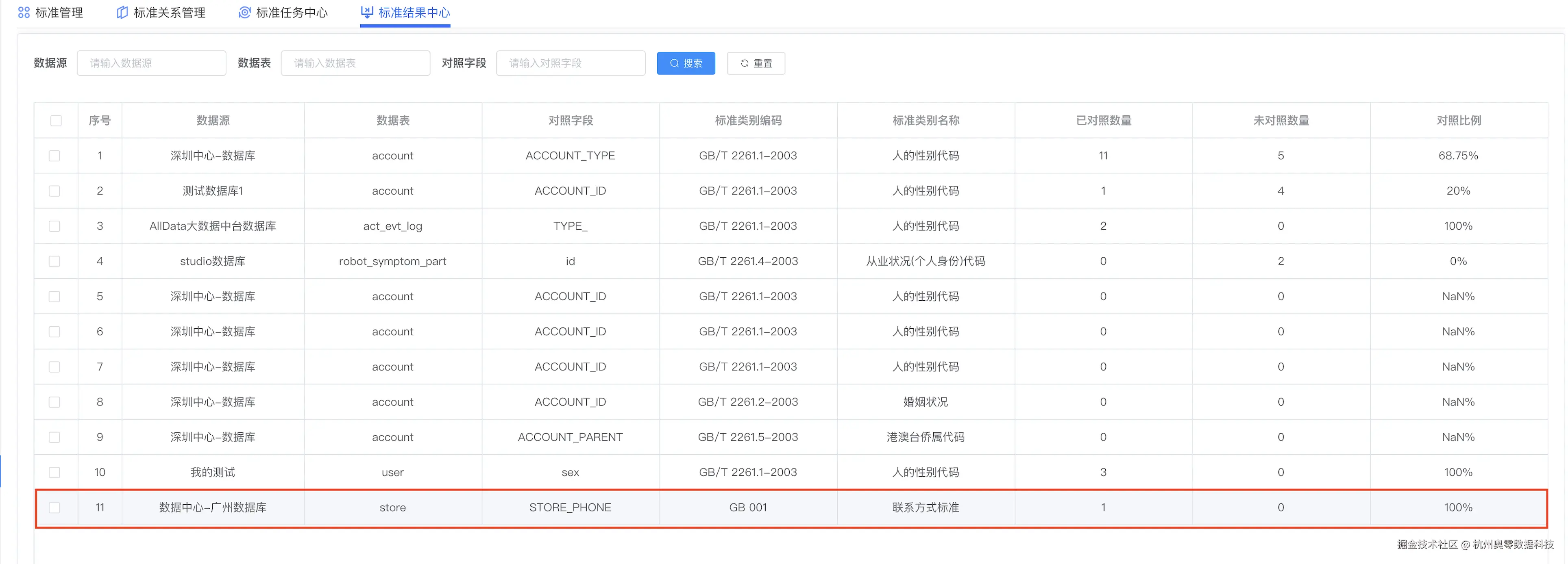The height and width of the screenshot is (564, 1568).
Task: Focus the 数据表 input field
Action: 355,63
